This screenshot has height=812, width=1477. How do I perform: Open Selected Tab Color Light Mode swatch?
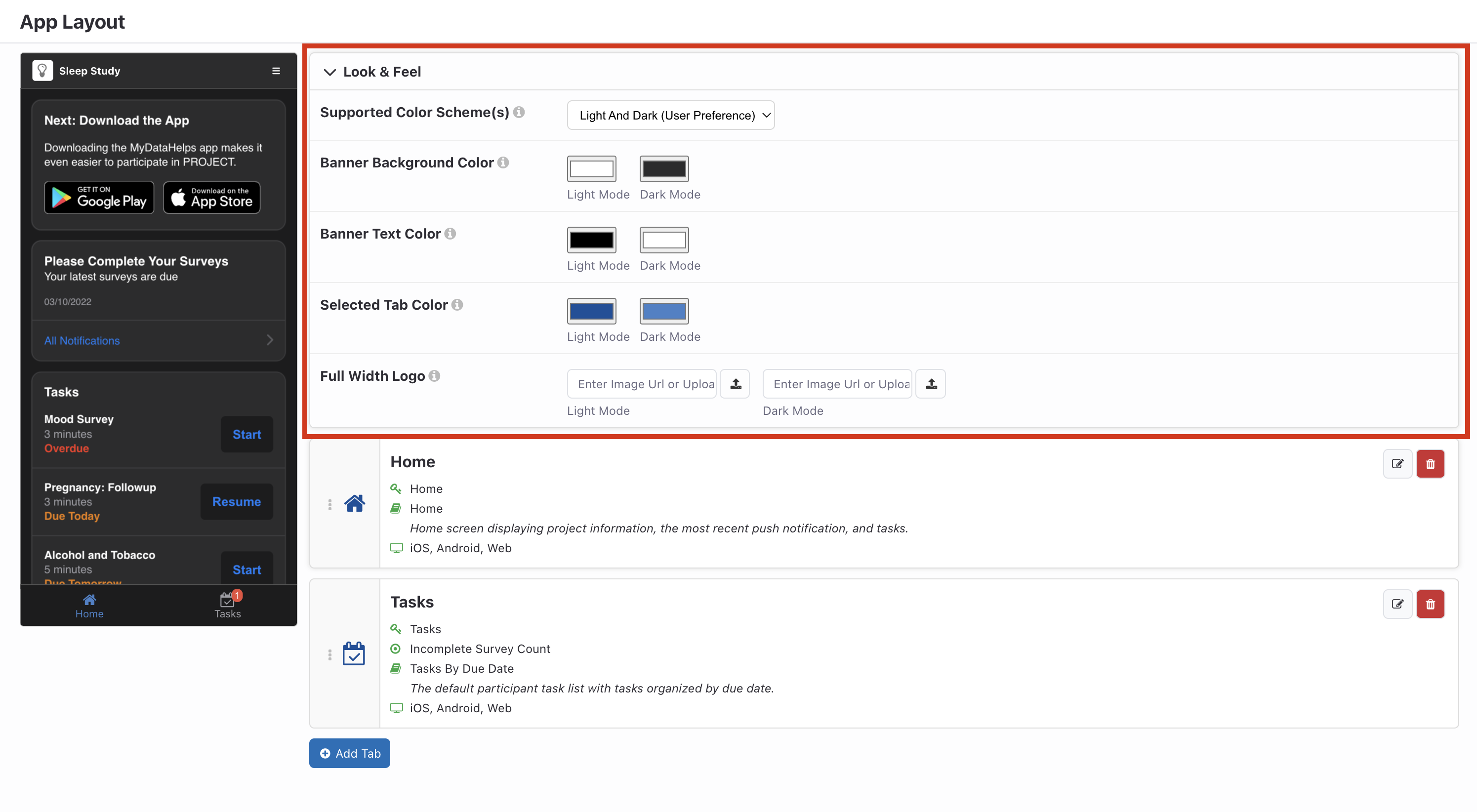[x=591, y=311]
